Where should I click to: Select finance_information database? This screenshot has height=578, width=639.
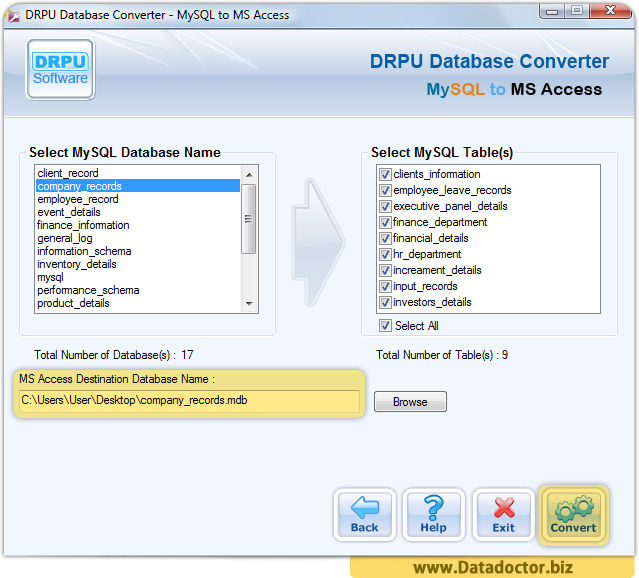pyautogui.click(x=138, y=225)
